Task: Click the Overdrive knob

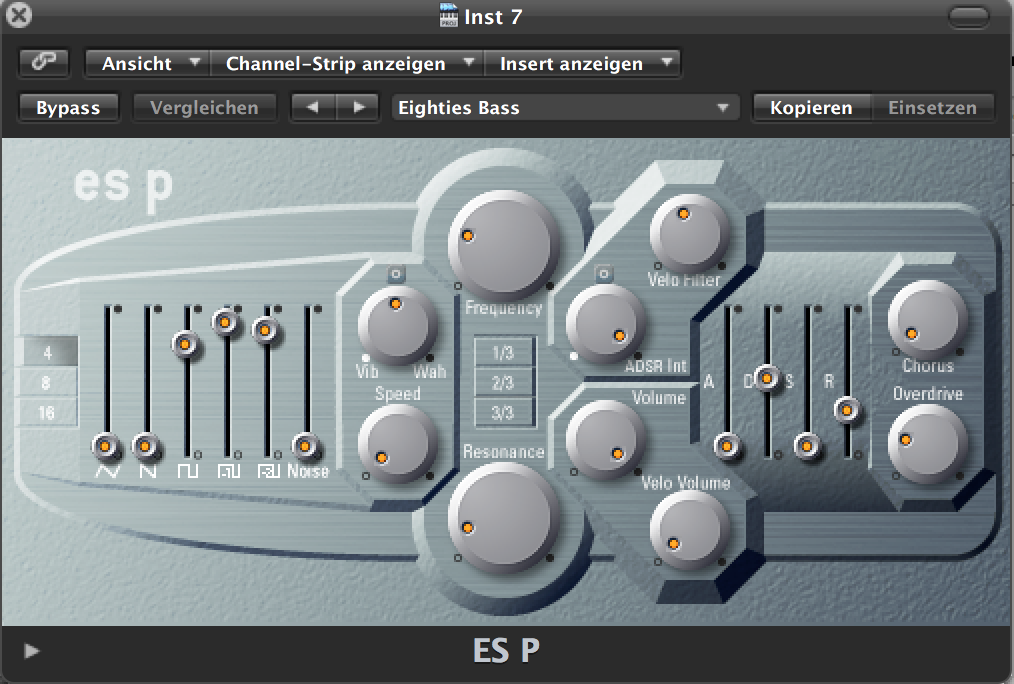Action: [927, 444]
